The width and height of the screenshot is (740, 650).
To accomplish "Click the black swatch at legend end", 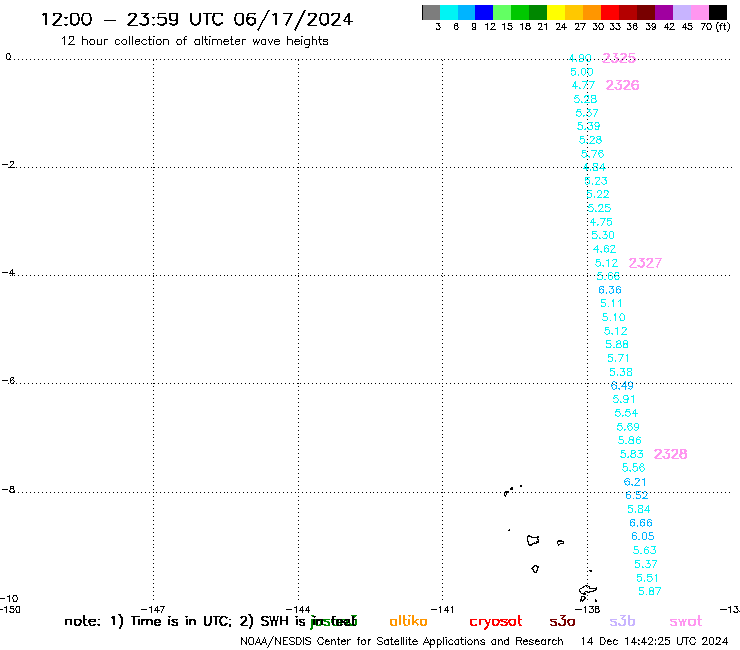I will pos(718,12).
